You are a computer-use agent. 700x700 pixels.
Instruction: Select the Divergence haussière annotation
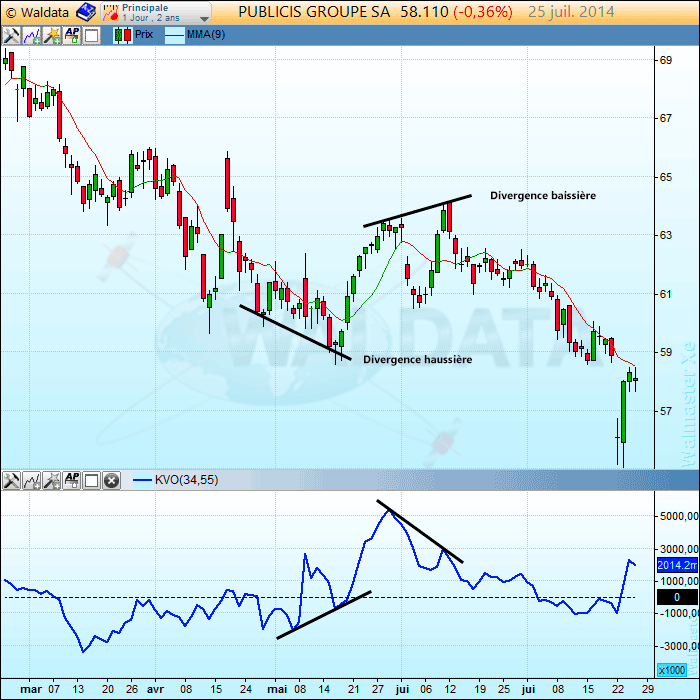tap(417, 360)
